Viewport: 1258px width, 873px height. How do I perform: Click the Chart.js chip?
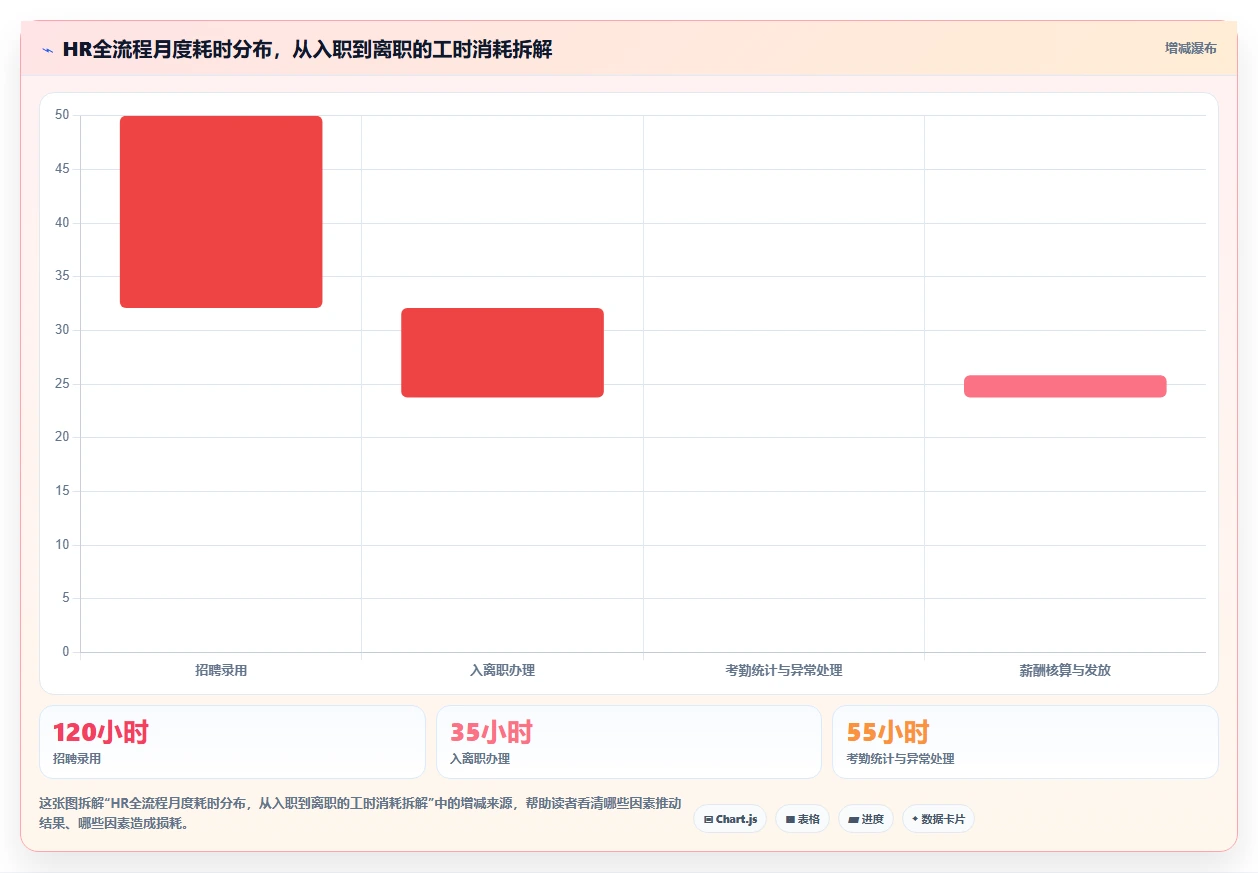point(730,819)
